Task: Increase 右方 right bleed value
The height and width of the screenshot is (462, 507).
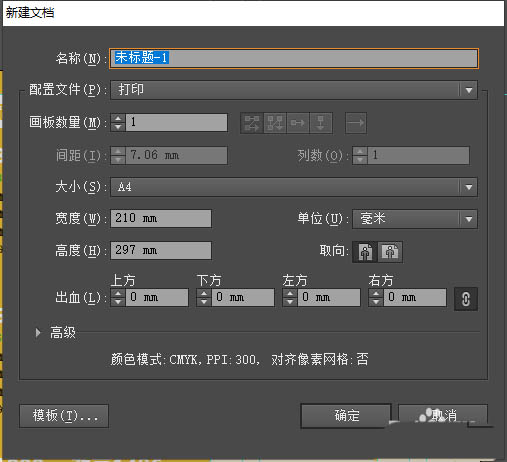Action: coord(376,294)
